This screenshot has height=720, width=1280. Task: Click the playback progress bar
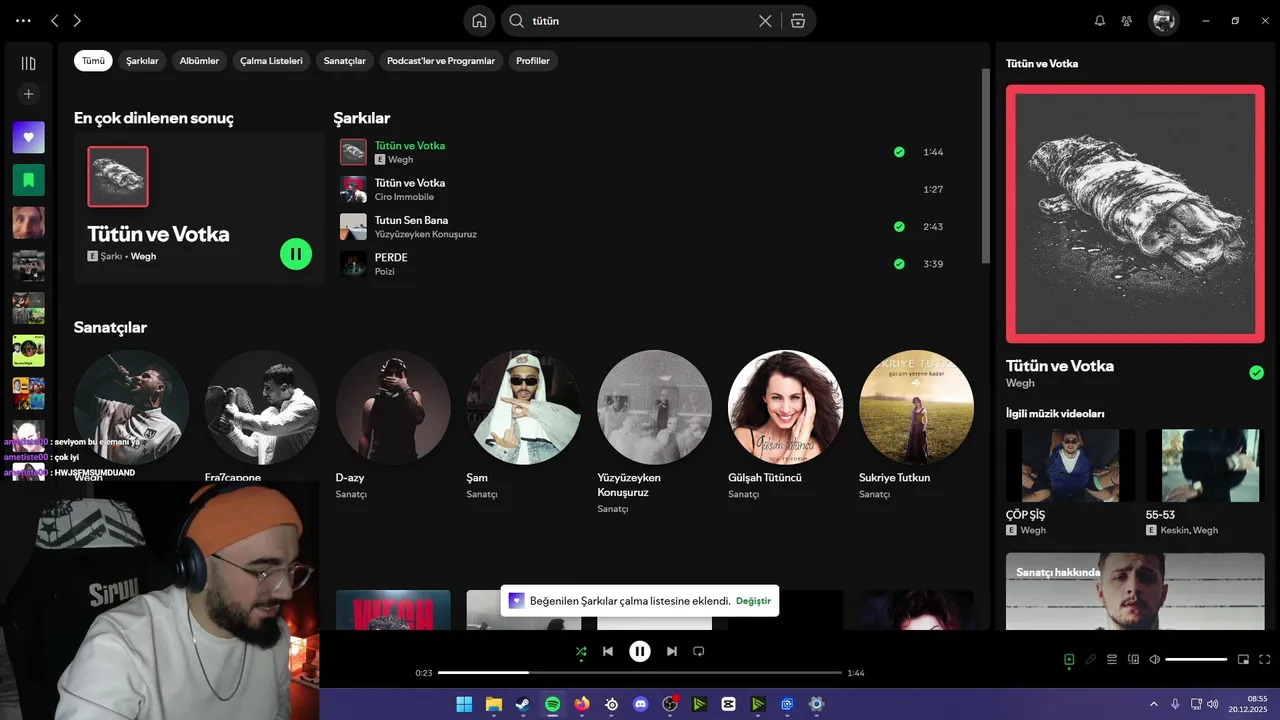pos(640,673)
